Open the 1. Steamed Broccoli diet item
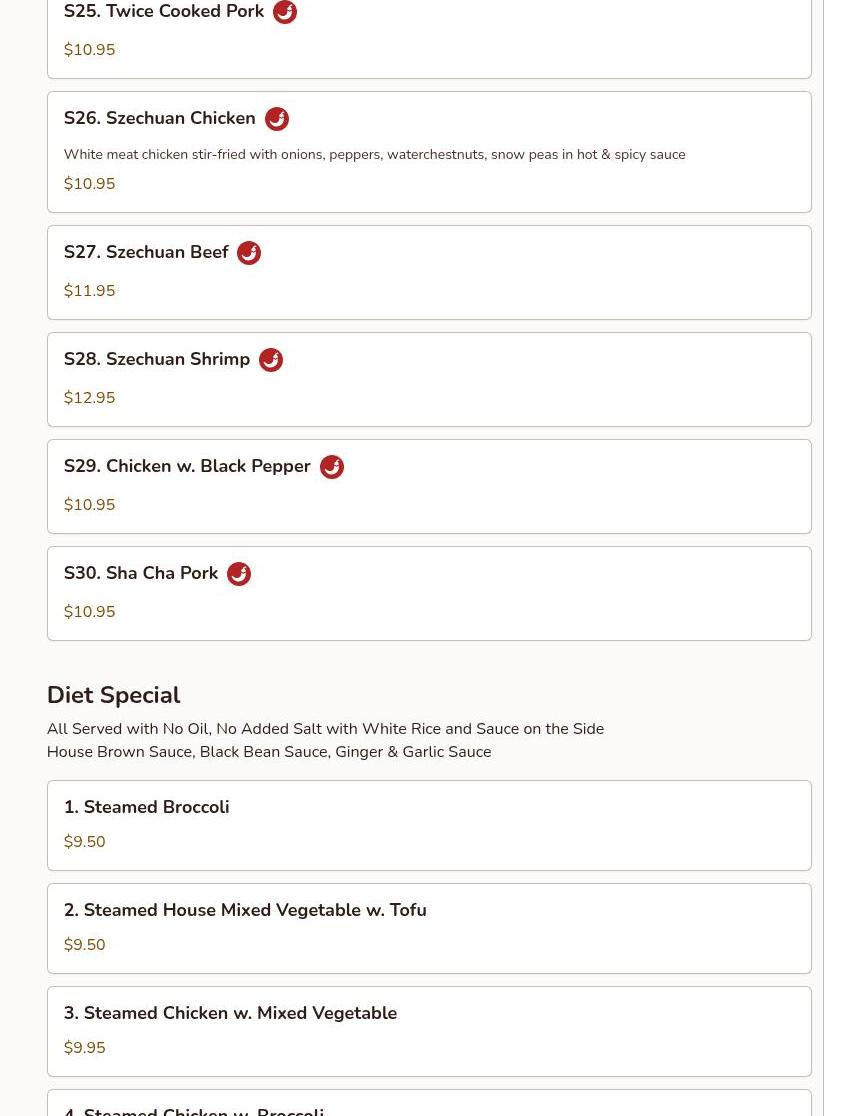 tap(429, 826)
